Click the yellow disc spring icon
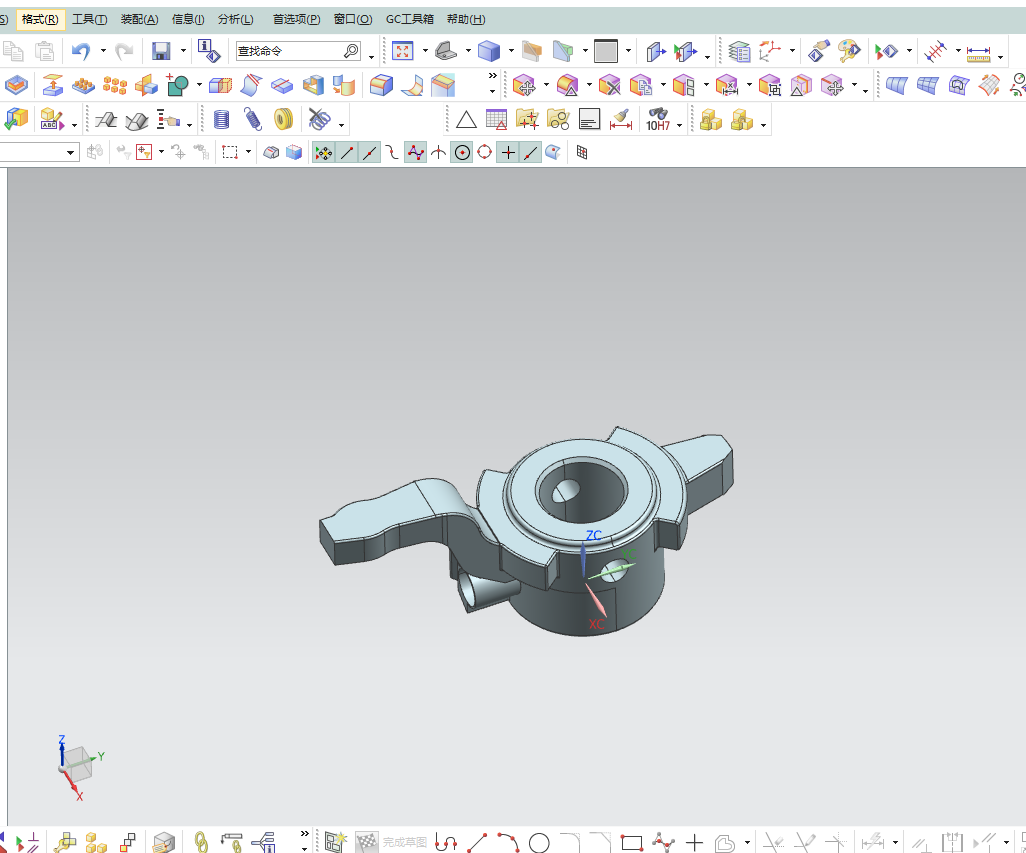The height and width of the screenshot is (853, 1026). pos(283,119)
